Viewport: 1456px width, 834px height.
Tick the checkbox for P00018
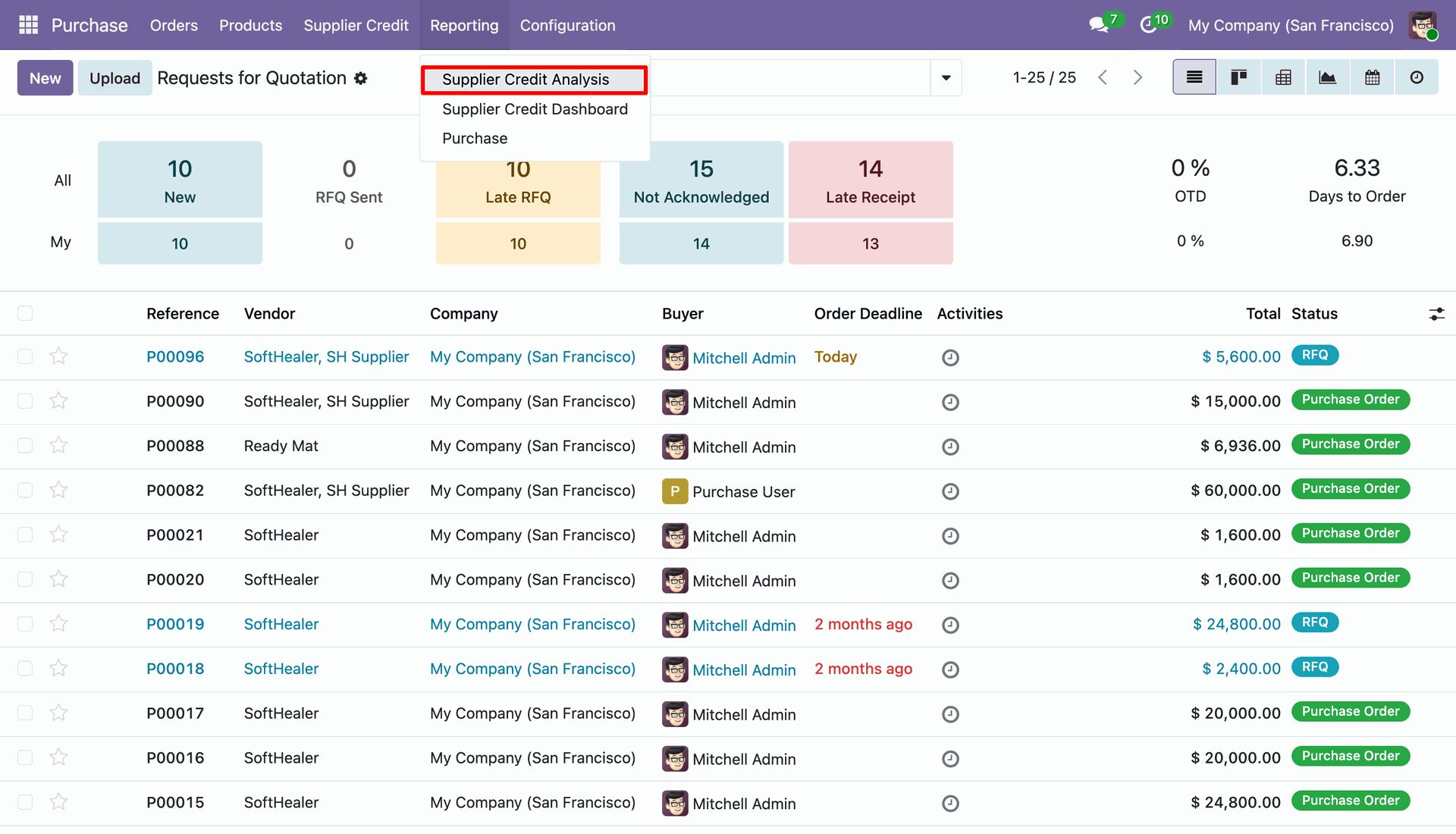(x=25, y=669)
